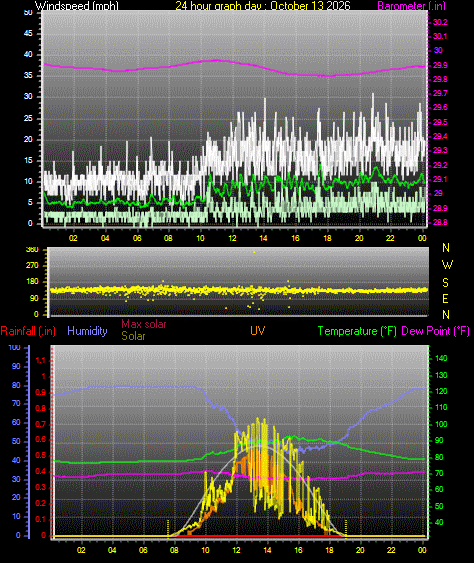Select hour 14 under the bottom chart
This screenshot has width=474, height=563.
[x=267, y=550]
